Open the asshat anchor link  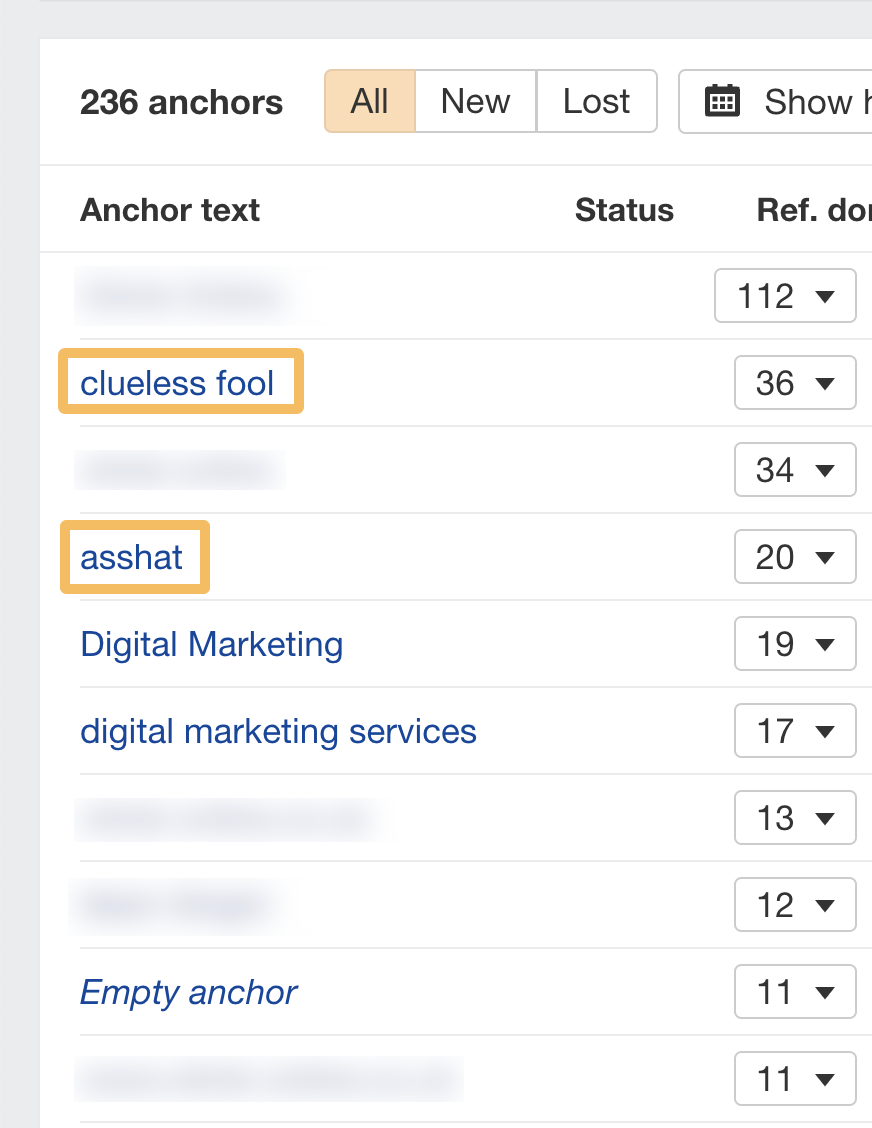(x=133, y=557)
